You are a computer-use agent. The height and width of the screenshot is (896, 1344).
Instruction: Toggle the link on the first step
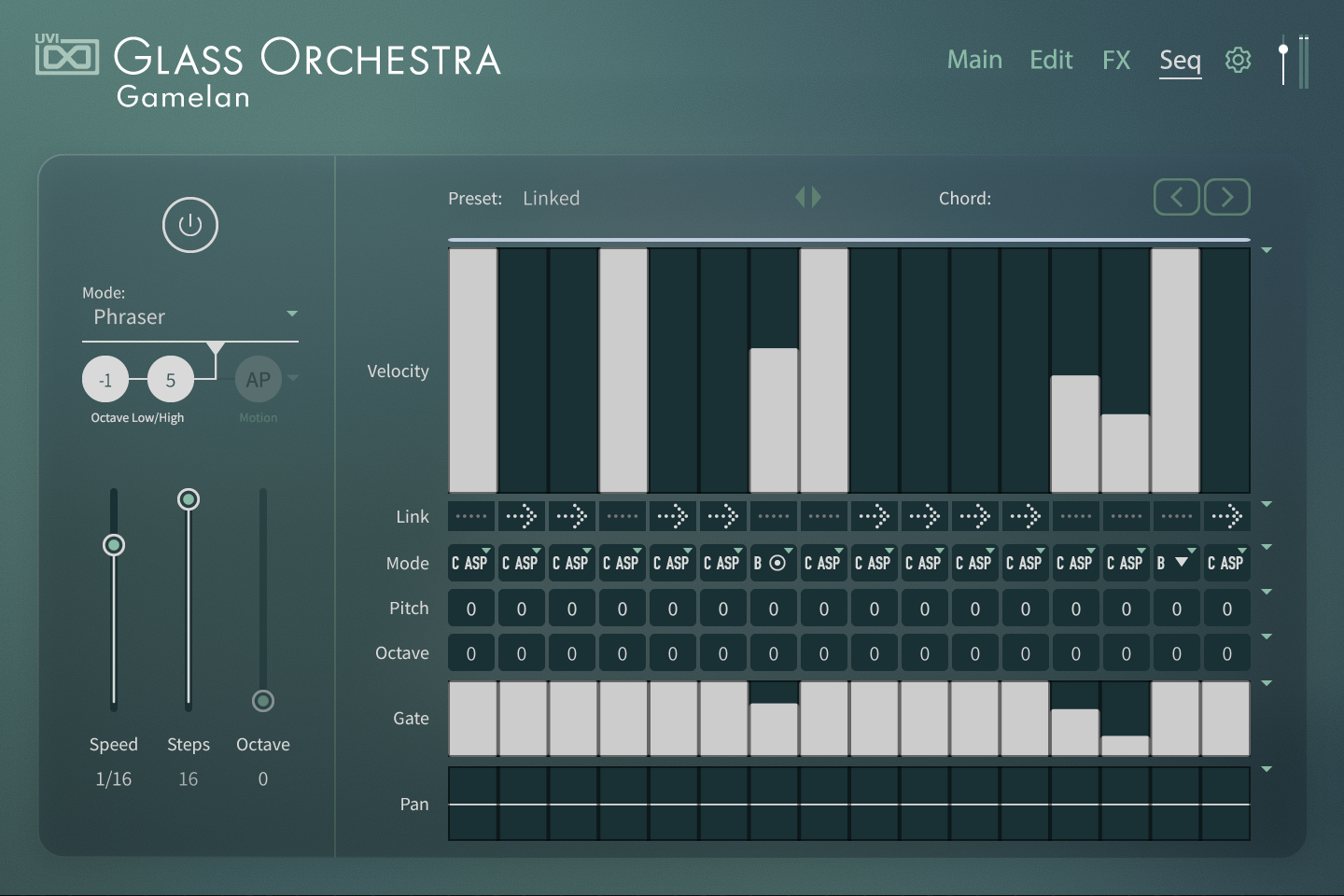(471, 516)
